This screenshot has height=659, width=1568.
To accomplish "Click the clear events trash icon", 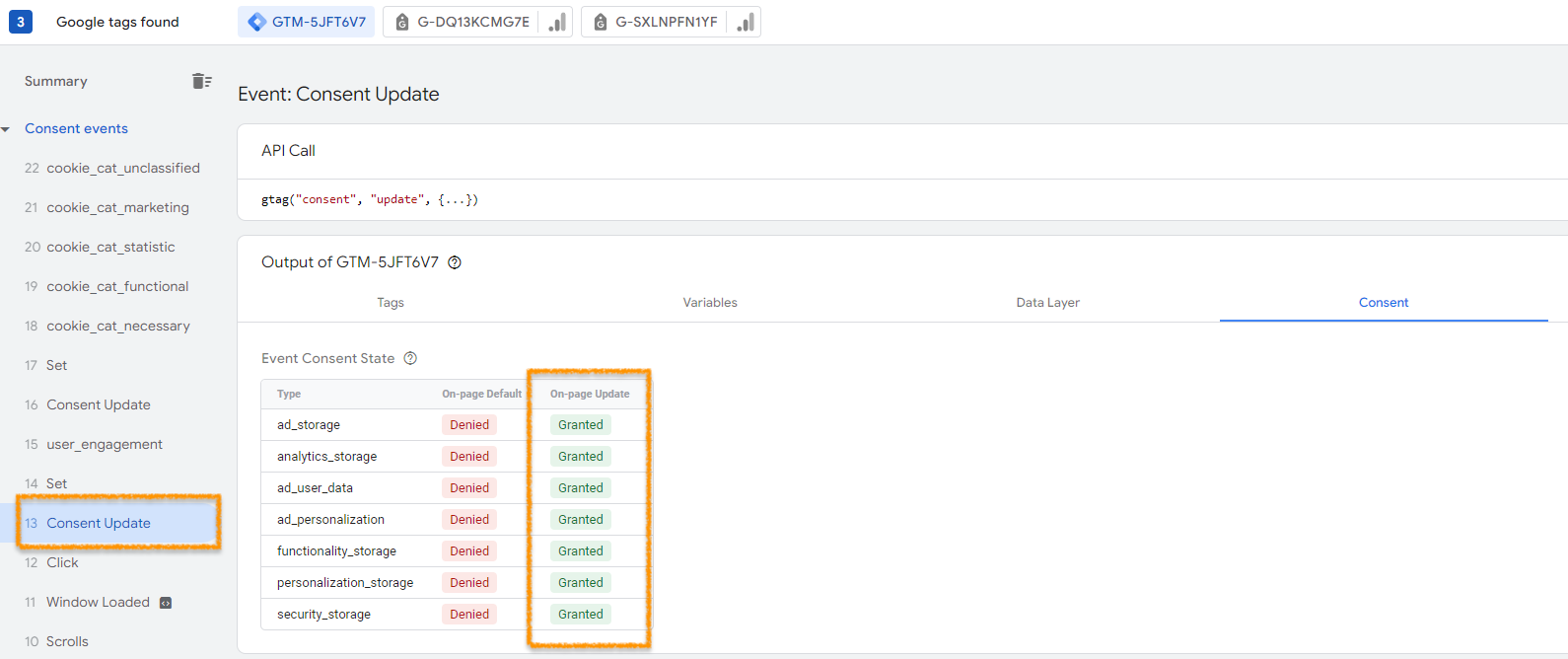I will coord(201,81).
